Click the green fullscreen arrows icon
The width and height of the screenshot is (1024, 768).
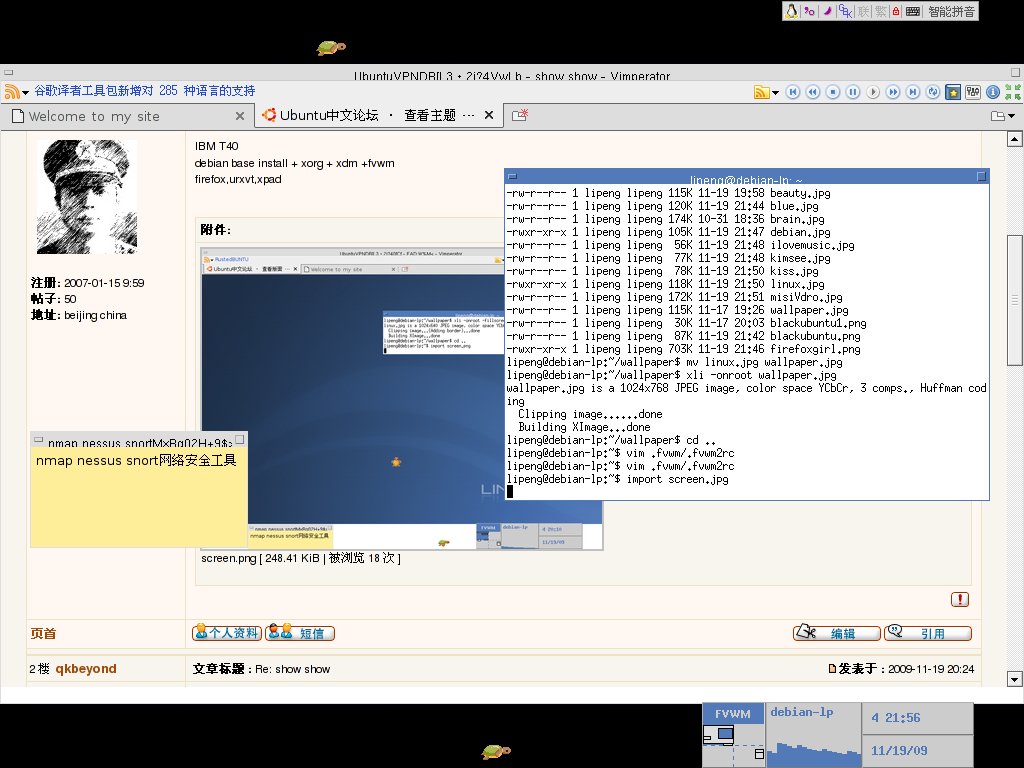pos(1013,92)
